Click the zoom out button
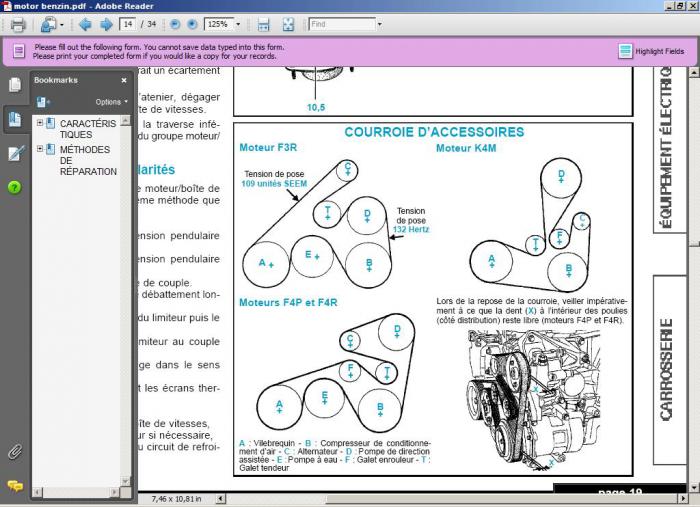700x507 pixels. (x=176, y=24)
